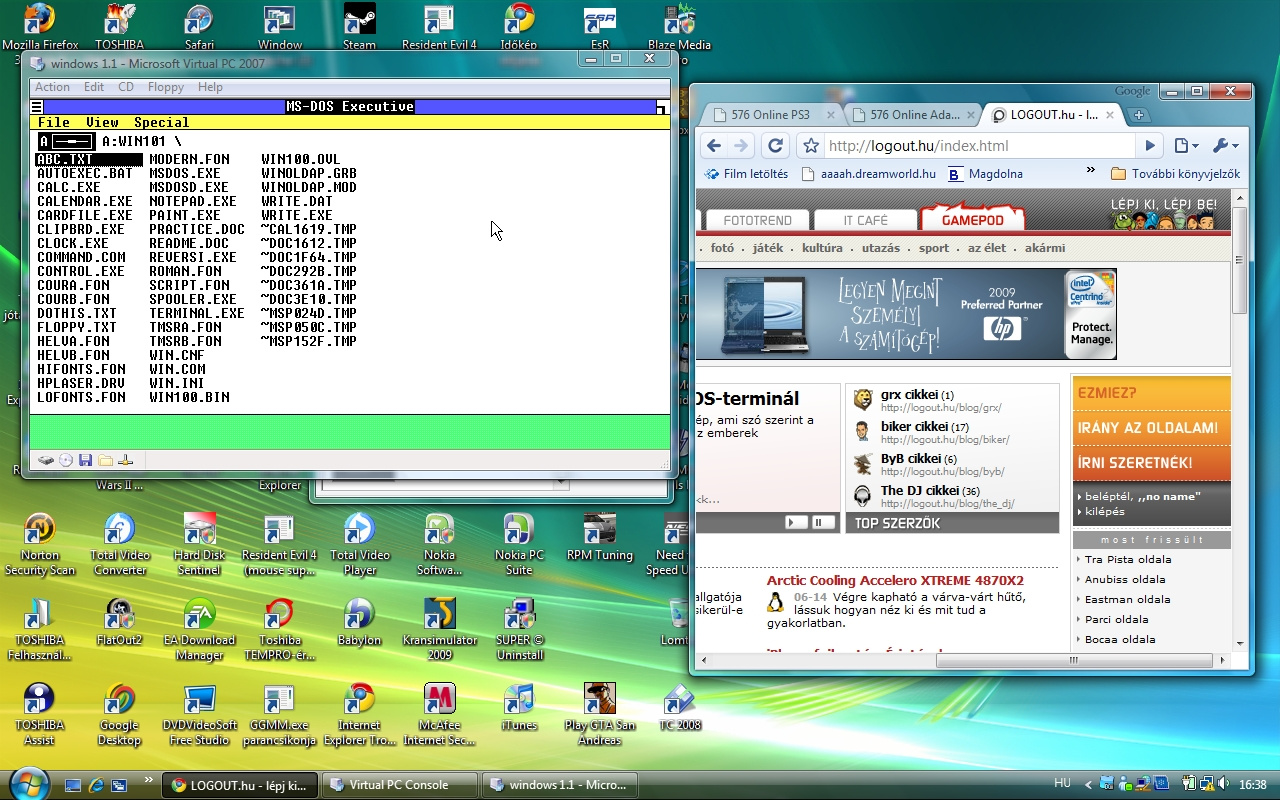1280x800 pixels.
Task: Switch to 576 Online PS3 tab
Action: [770, 115]
